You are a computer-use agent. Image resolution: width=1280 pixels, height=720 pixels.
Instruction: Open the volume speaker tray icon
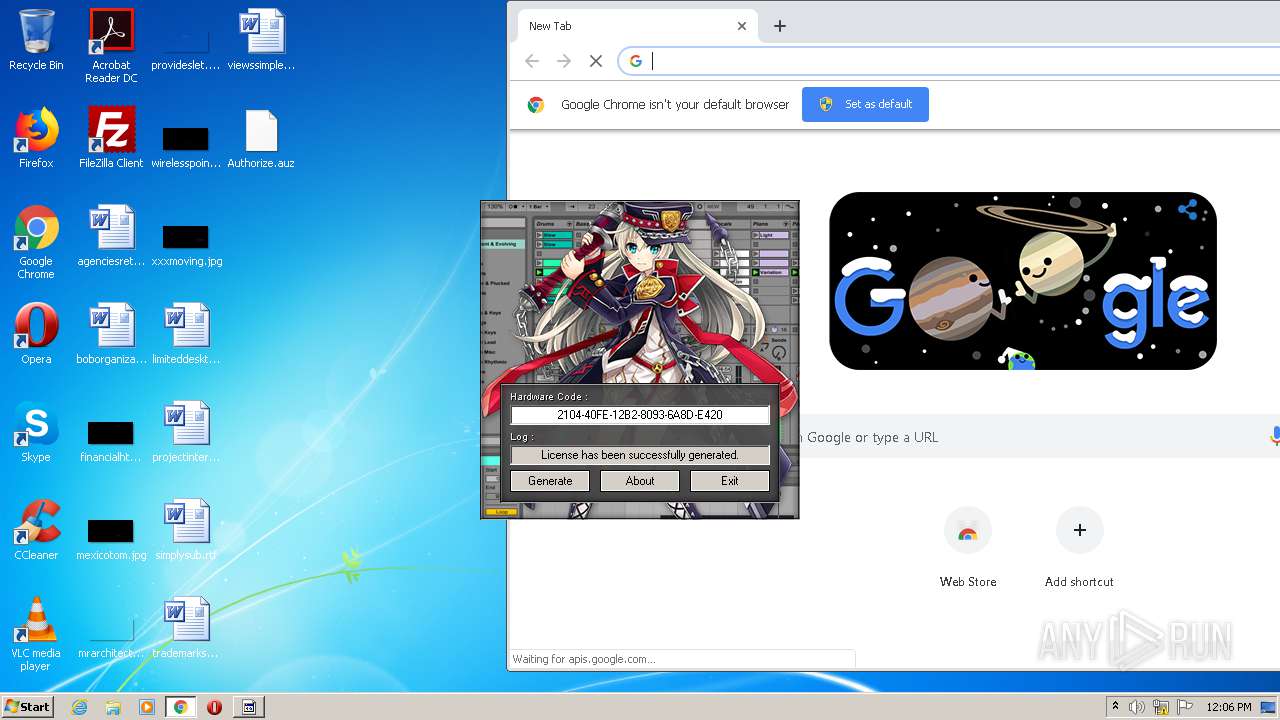(x=1137, y=707)
